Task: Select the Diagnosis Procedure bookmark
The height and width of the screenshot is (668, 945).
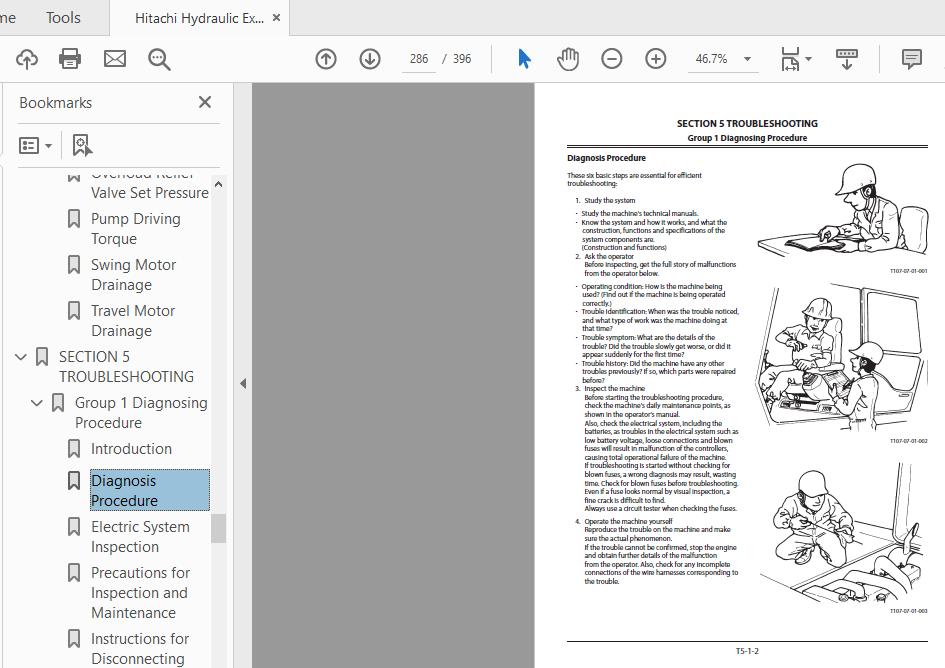Action: pos(149,490)
